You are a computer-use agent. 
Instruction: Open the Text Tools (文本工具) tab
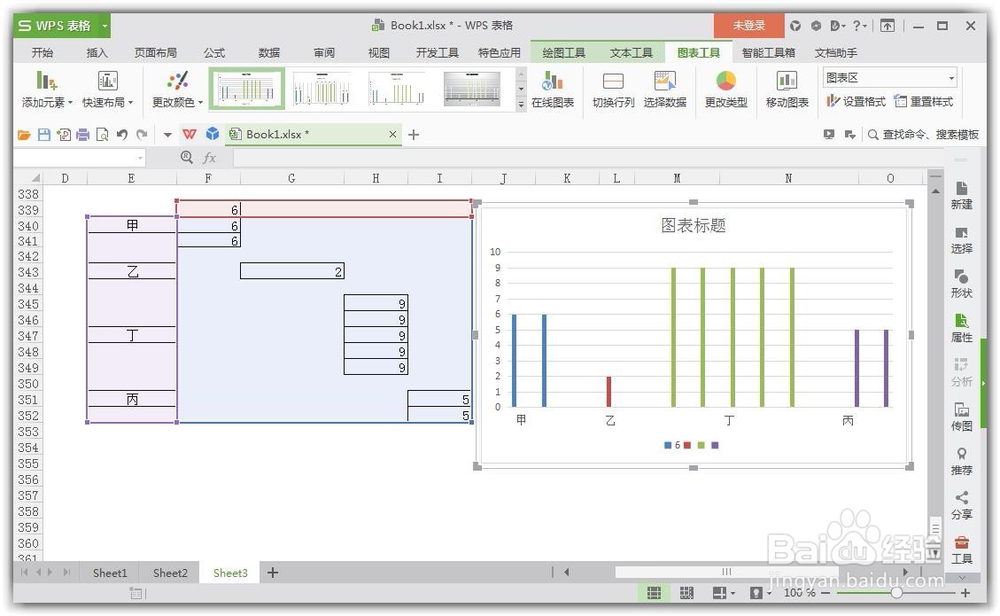[x=631, y=53]
